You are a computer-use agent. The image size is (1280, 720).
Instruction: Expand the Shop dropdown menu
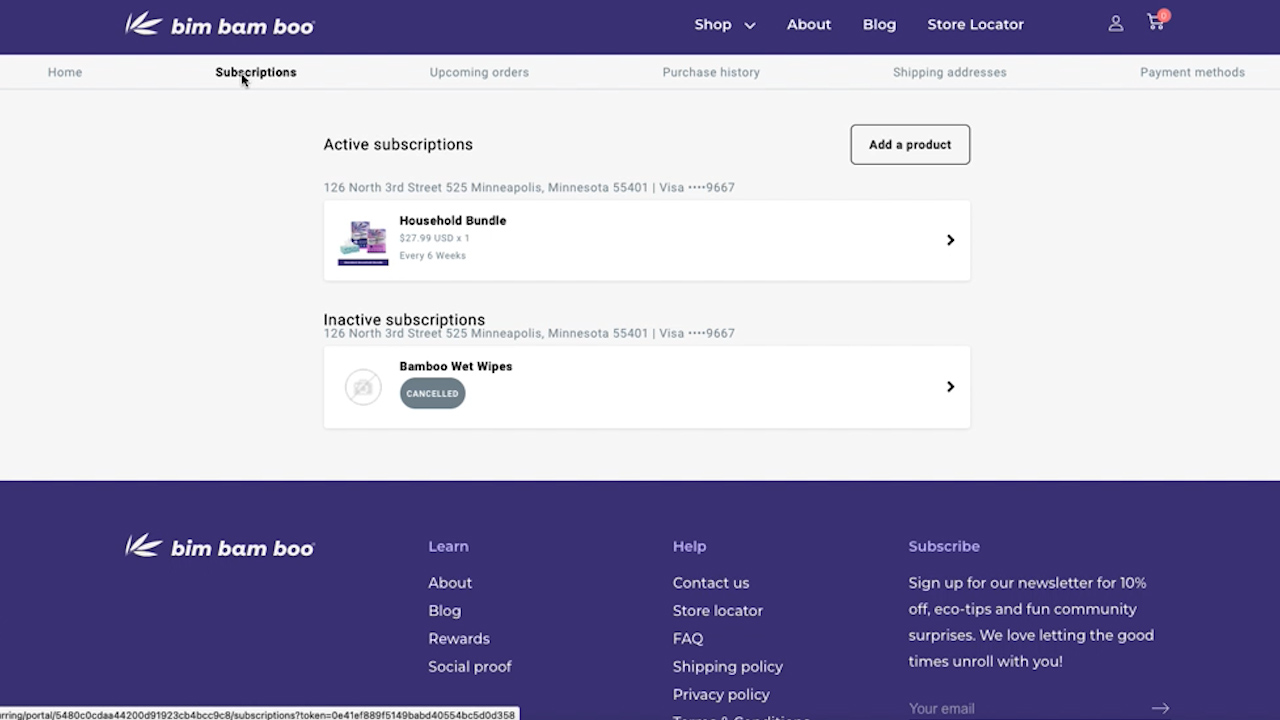[x=725, y=24]
